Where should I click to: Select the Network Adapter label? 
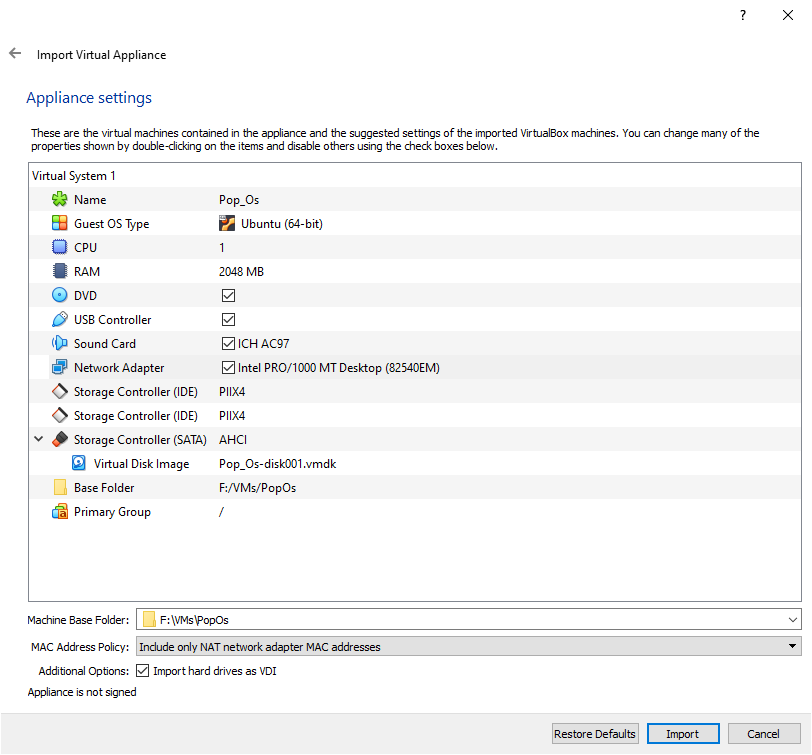coord(119,368)
